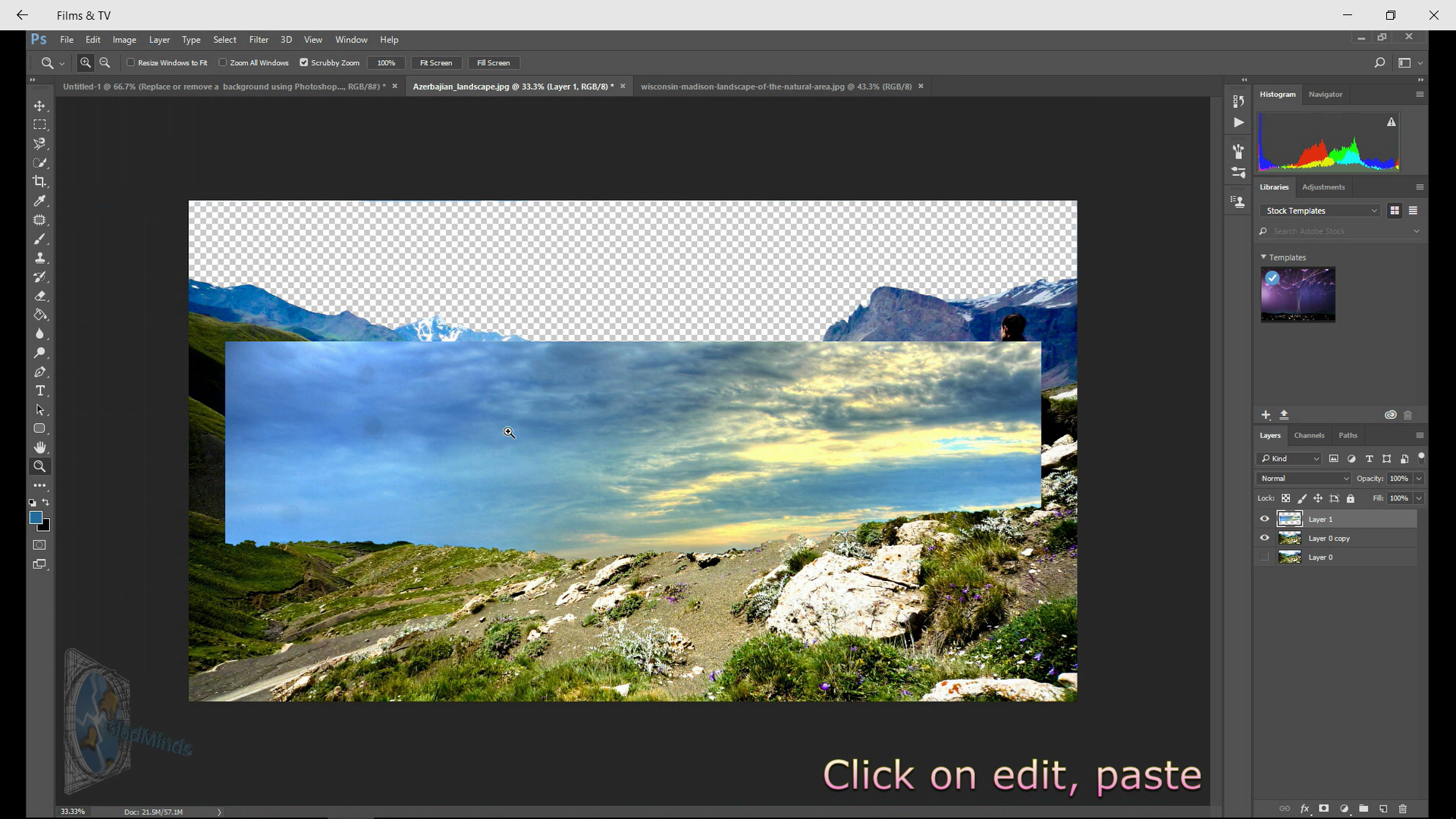Toggle visibility of Layer 1
The height and width of the screenshot is (819, 1456).
click(1264, 518)
